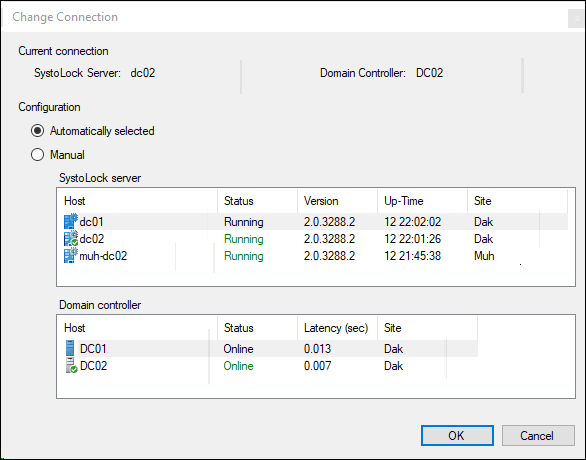
Task: Close the Change Connection dialog
Action: 577,18
